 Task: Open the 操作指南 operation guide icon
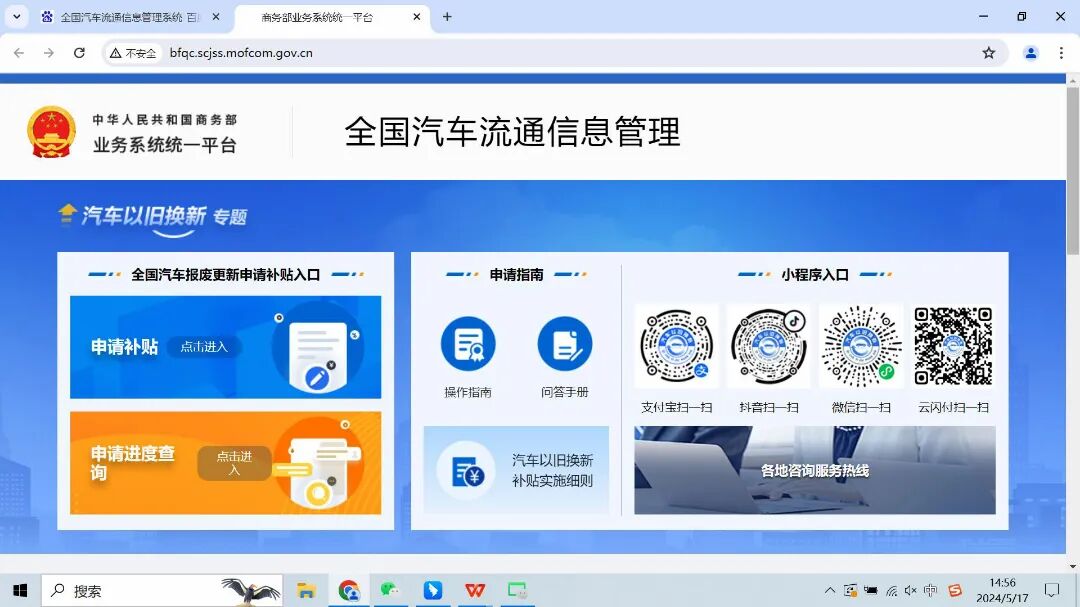pos(468,340)
